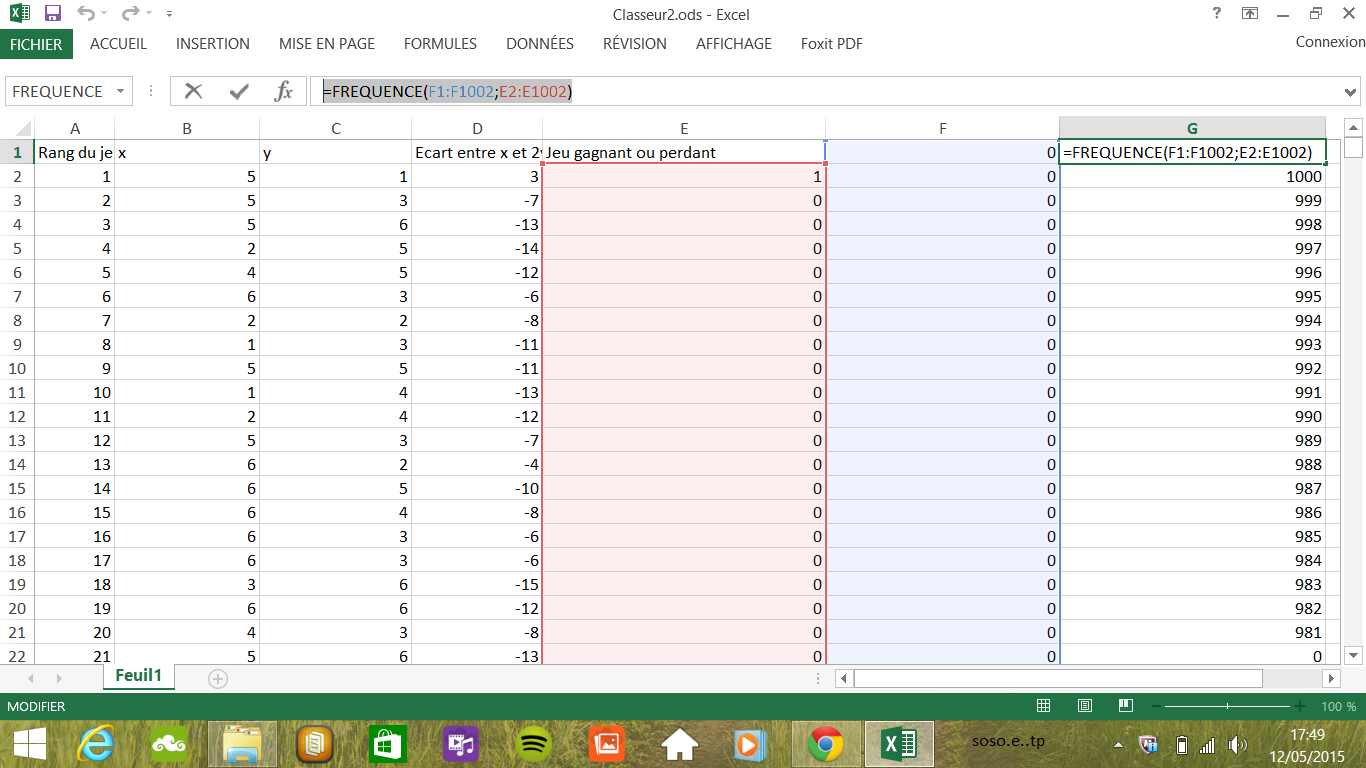This screenshot has height=768, width=1366.
Task: Cancel formula entry with the X icon
Action: point(193,91)
